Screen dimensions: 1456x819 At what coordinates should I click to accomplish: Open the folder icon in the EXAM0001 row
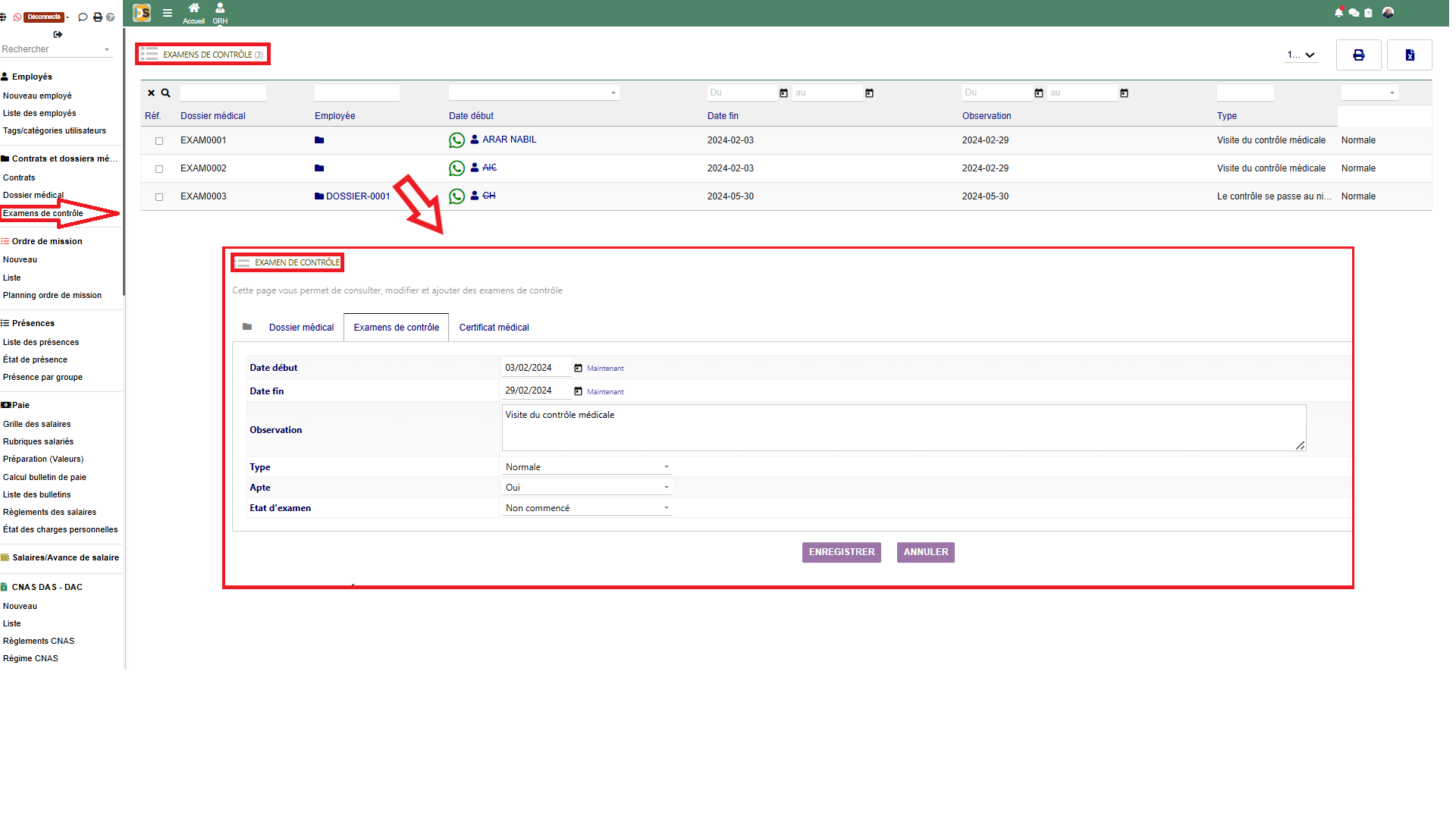[x=319, y=140]
